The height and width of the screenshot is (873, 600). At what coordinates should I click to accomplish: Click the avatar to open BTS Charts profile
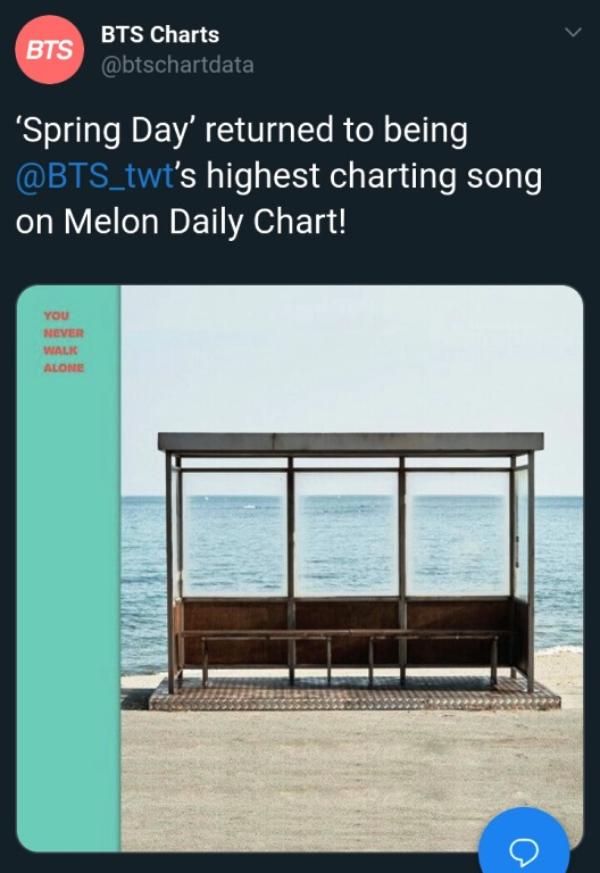coord(48,48)
